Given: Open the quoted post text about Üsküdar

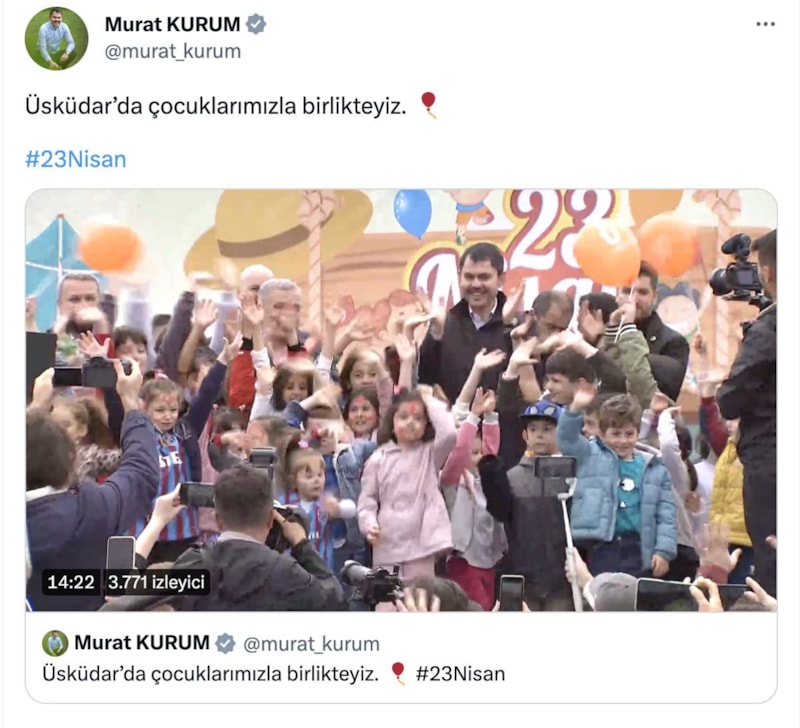Looking at the screenshot, I should 211,674.
